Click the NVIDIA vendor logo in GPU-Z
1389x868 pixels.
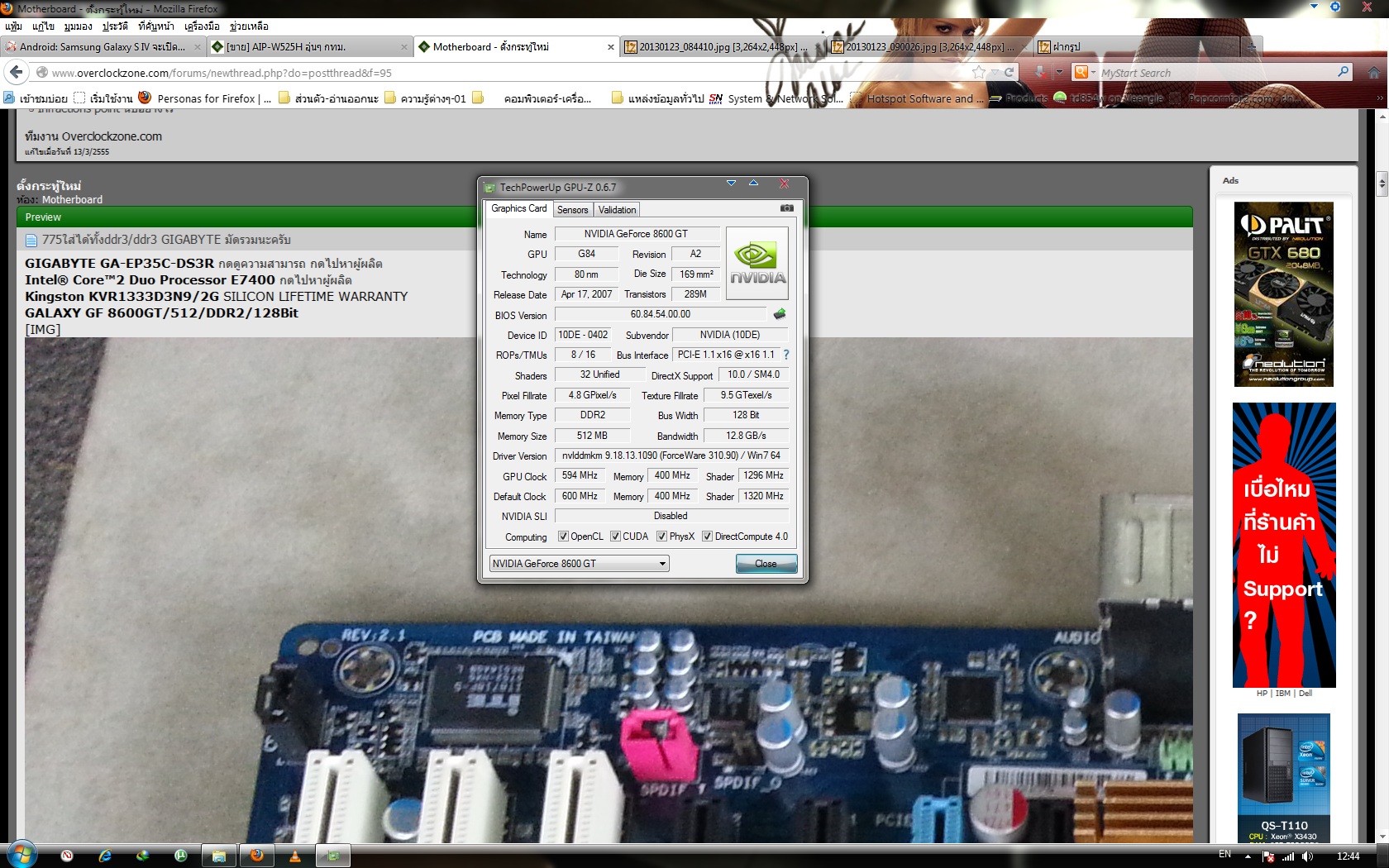[x=757, y=264]
